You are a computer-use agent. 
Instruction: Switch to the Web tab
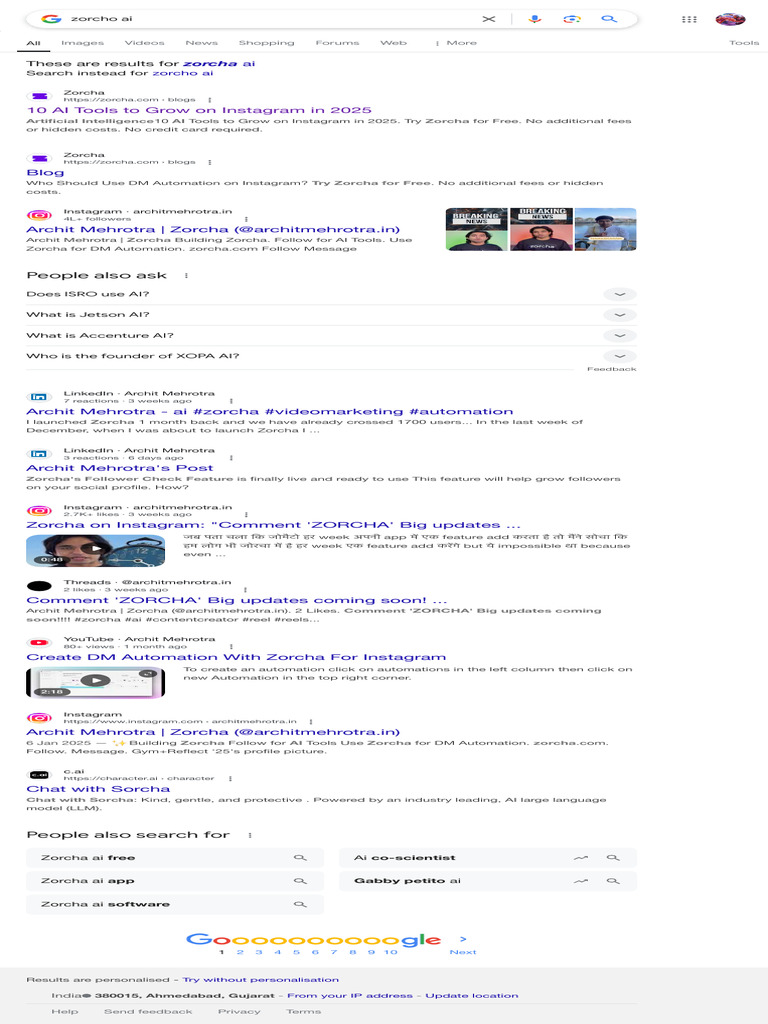point(393,43)
